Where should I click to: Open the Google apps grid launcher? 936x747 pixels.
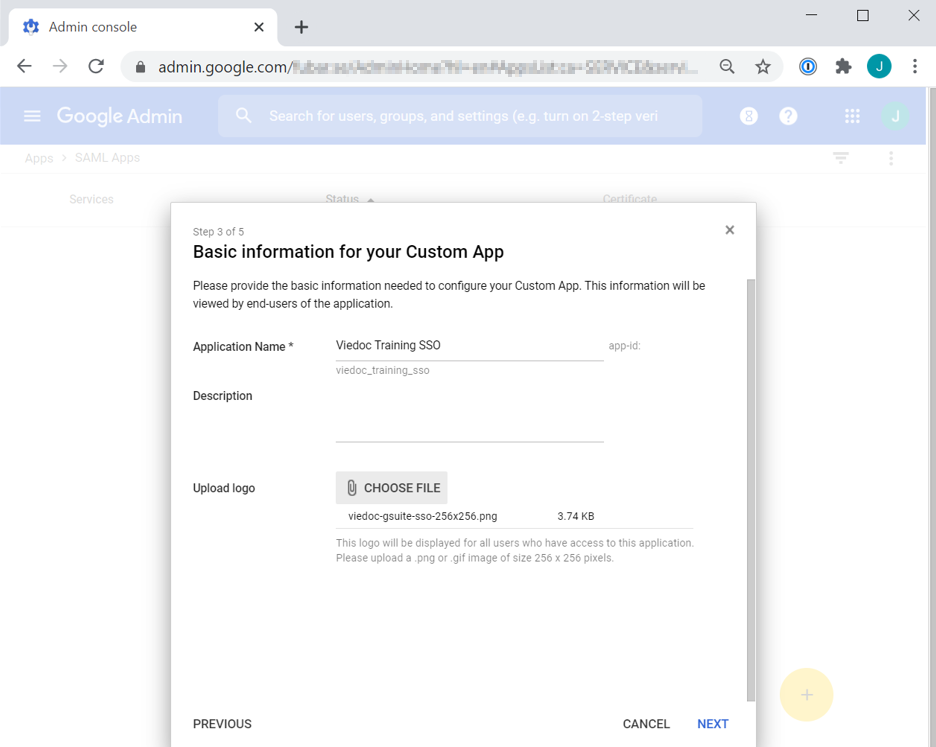point(852,116)
